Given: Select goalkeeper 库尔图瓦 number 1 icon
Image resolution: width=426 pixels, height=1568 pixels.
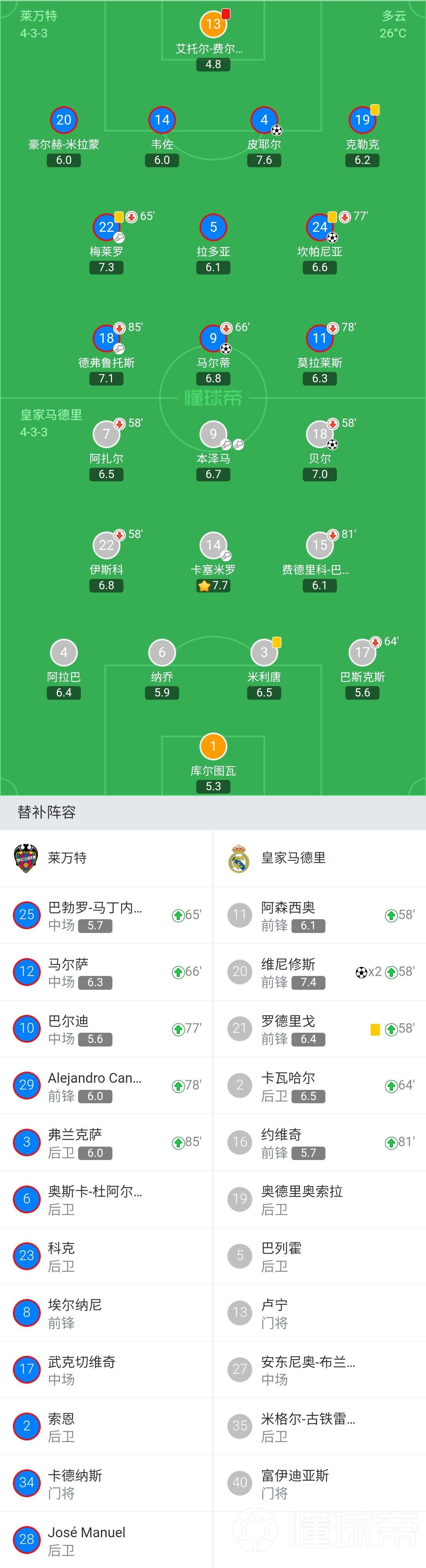Looking at the screenshot, I should point(213,746).
